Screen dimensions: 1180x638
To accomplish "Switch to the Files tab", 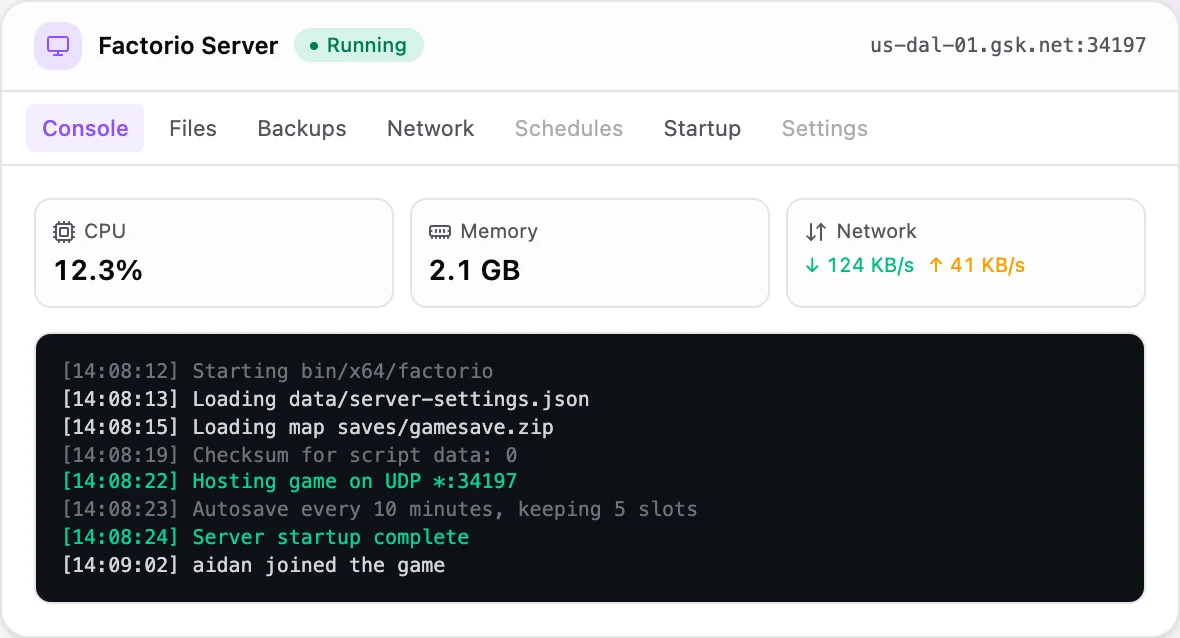I will point(193,128).
